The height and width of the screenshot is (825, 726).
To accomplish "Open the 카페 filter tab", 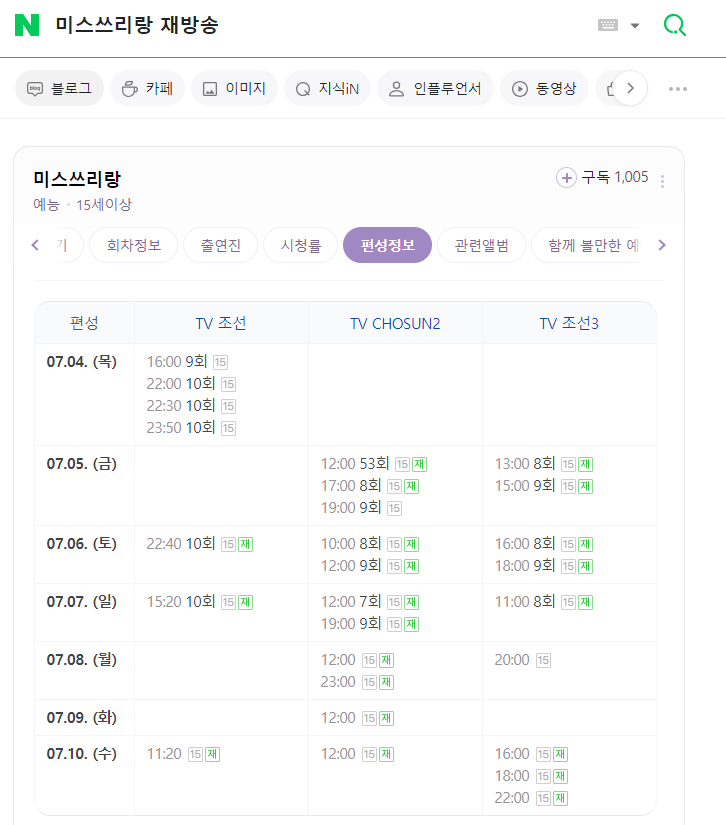I will click(147, 88).
